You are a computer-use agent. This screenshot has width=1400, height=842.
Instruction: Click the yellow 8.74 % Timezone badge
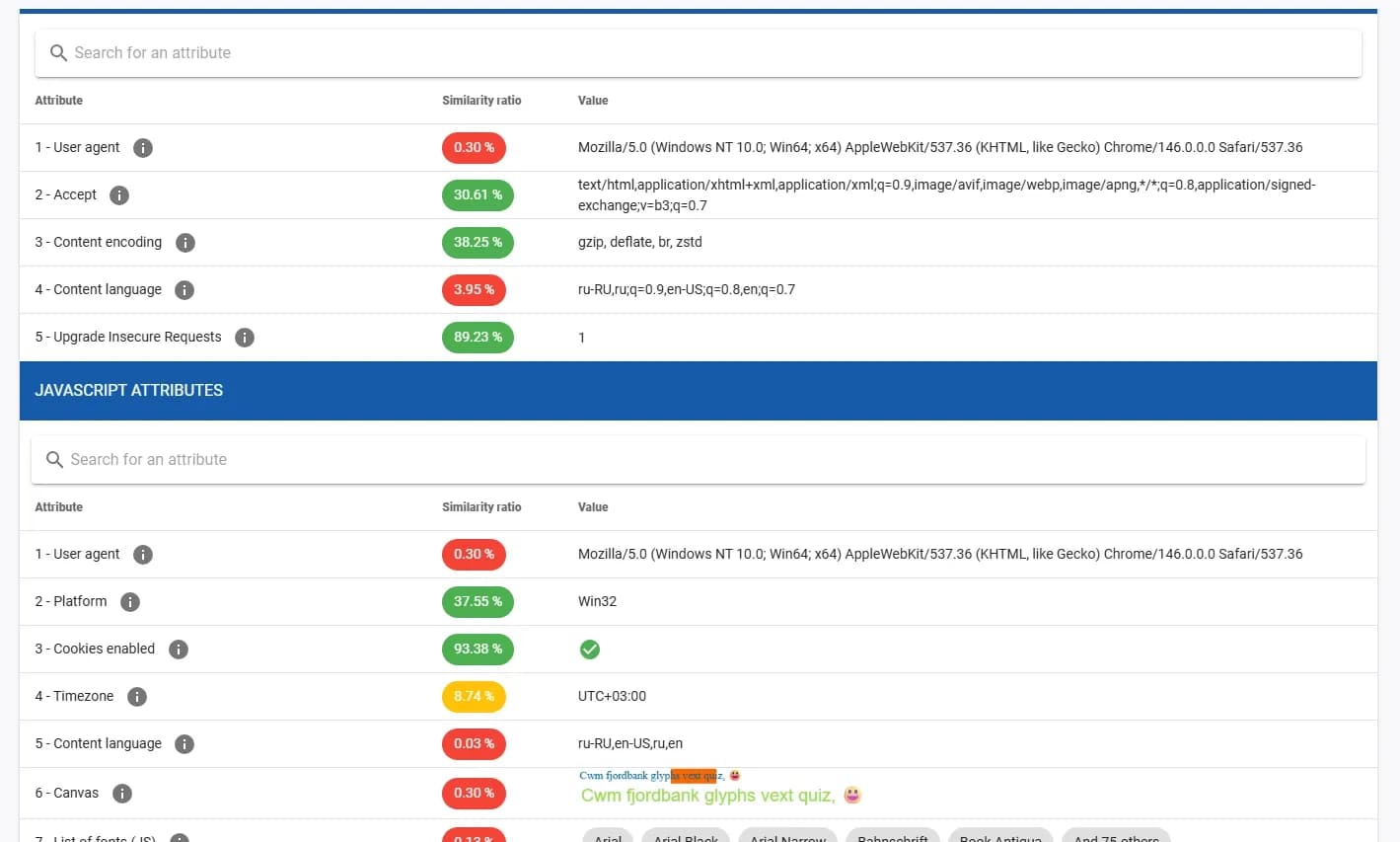474,697
